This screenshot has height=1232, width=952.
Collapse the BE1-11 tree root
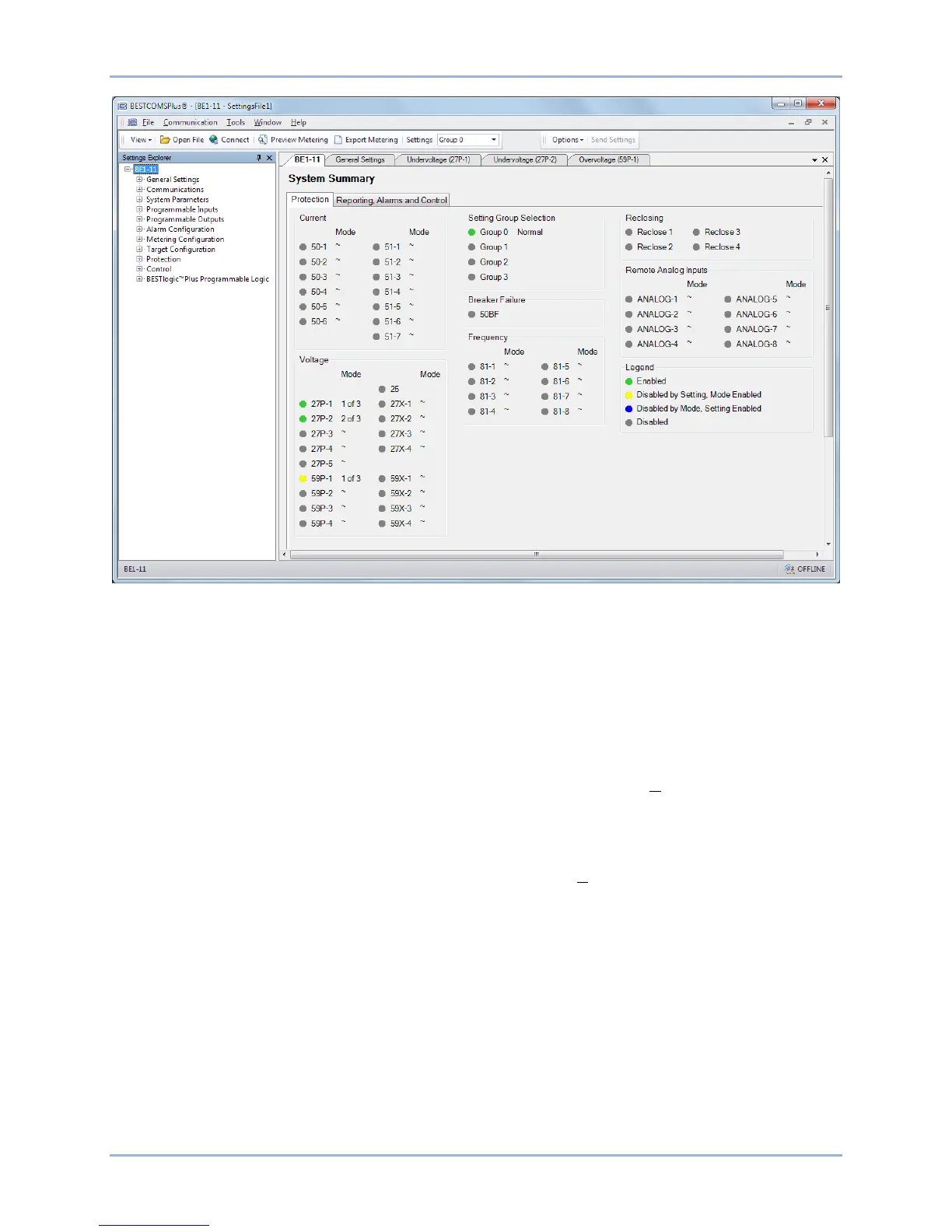click(x=128, y=170)
